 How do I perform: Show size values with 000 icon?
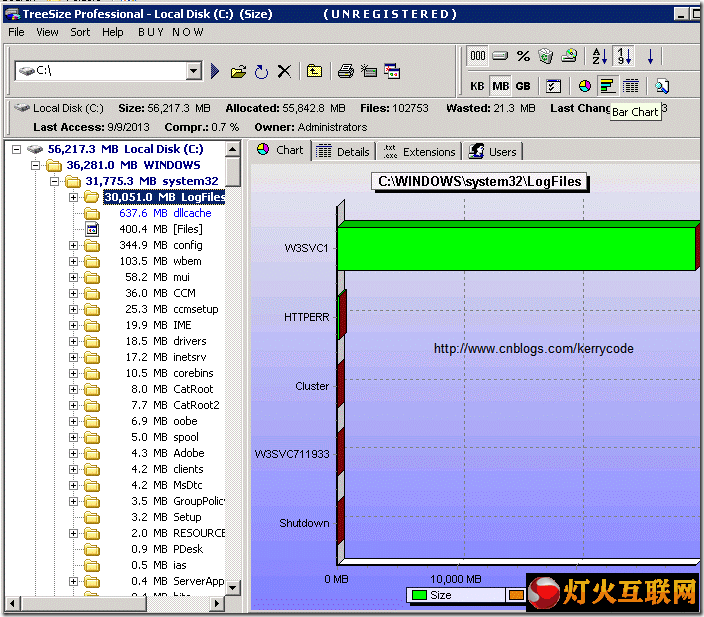click(x=477, y=56)
